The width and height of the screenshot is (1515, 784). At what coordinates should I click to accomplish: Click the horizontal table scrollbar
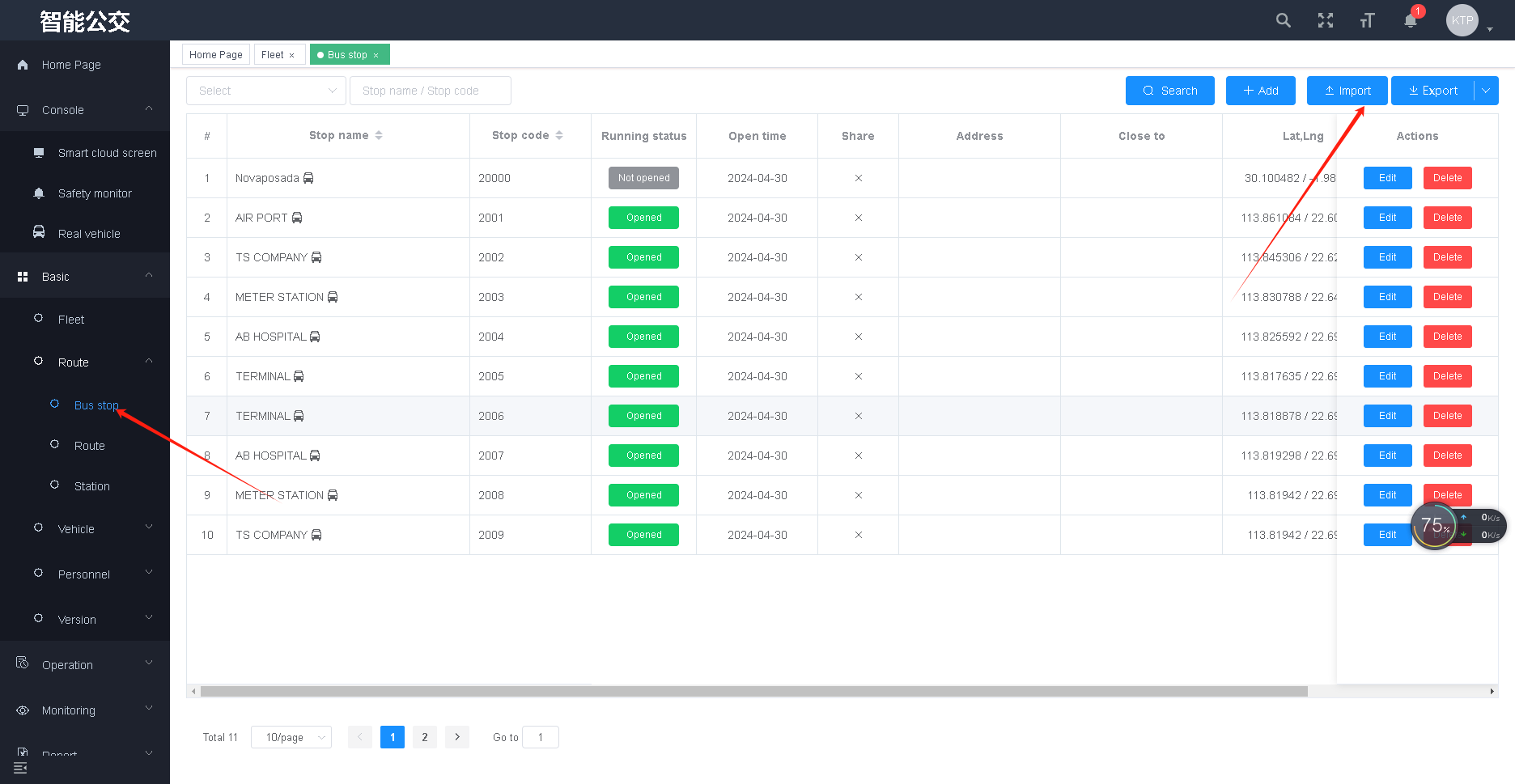(x=753, y=692)
